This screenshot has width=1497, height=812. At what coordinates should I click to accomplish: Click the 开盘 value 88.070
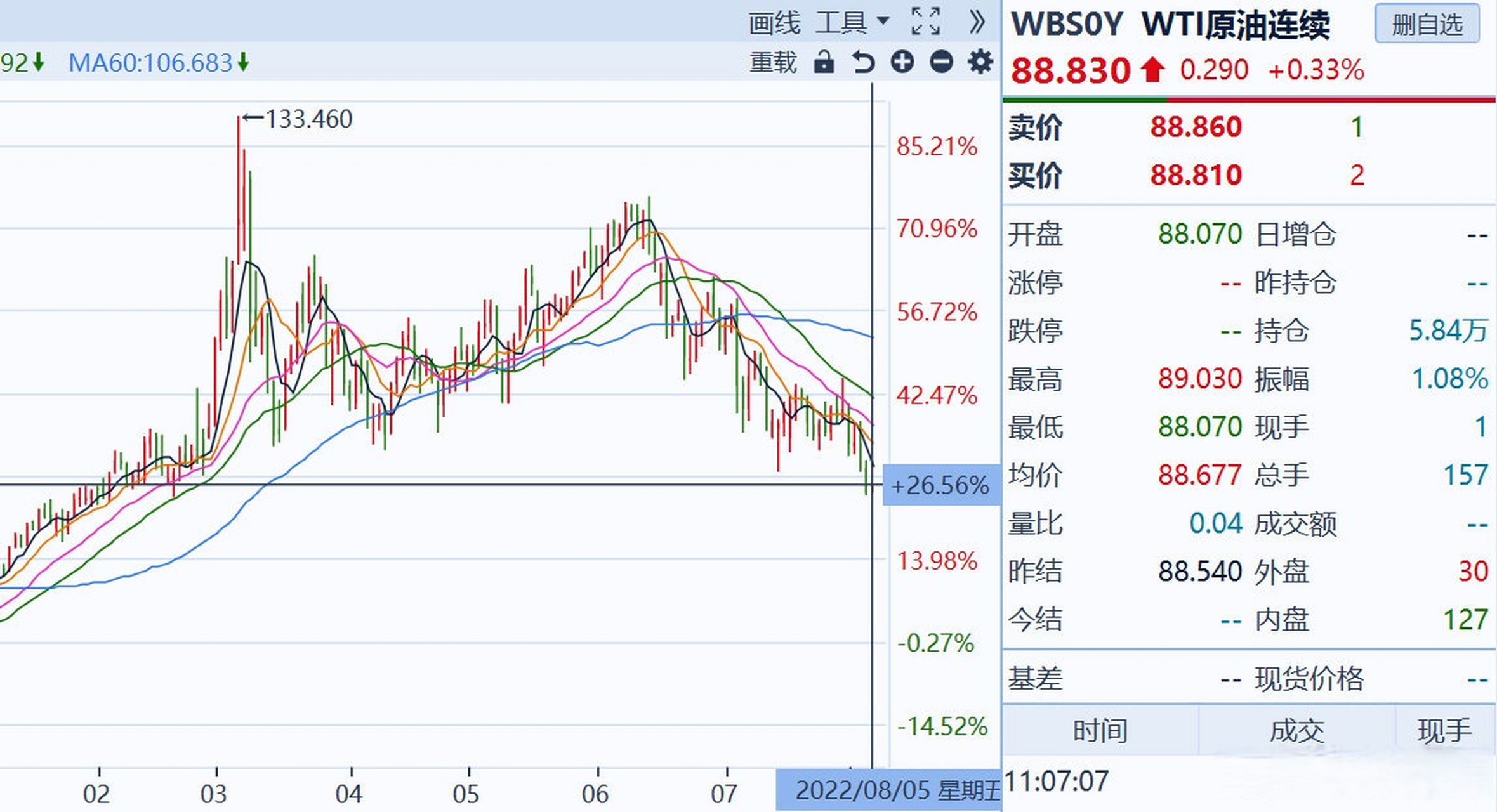pyautogui.click(x=1199, y=234)
